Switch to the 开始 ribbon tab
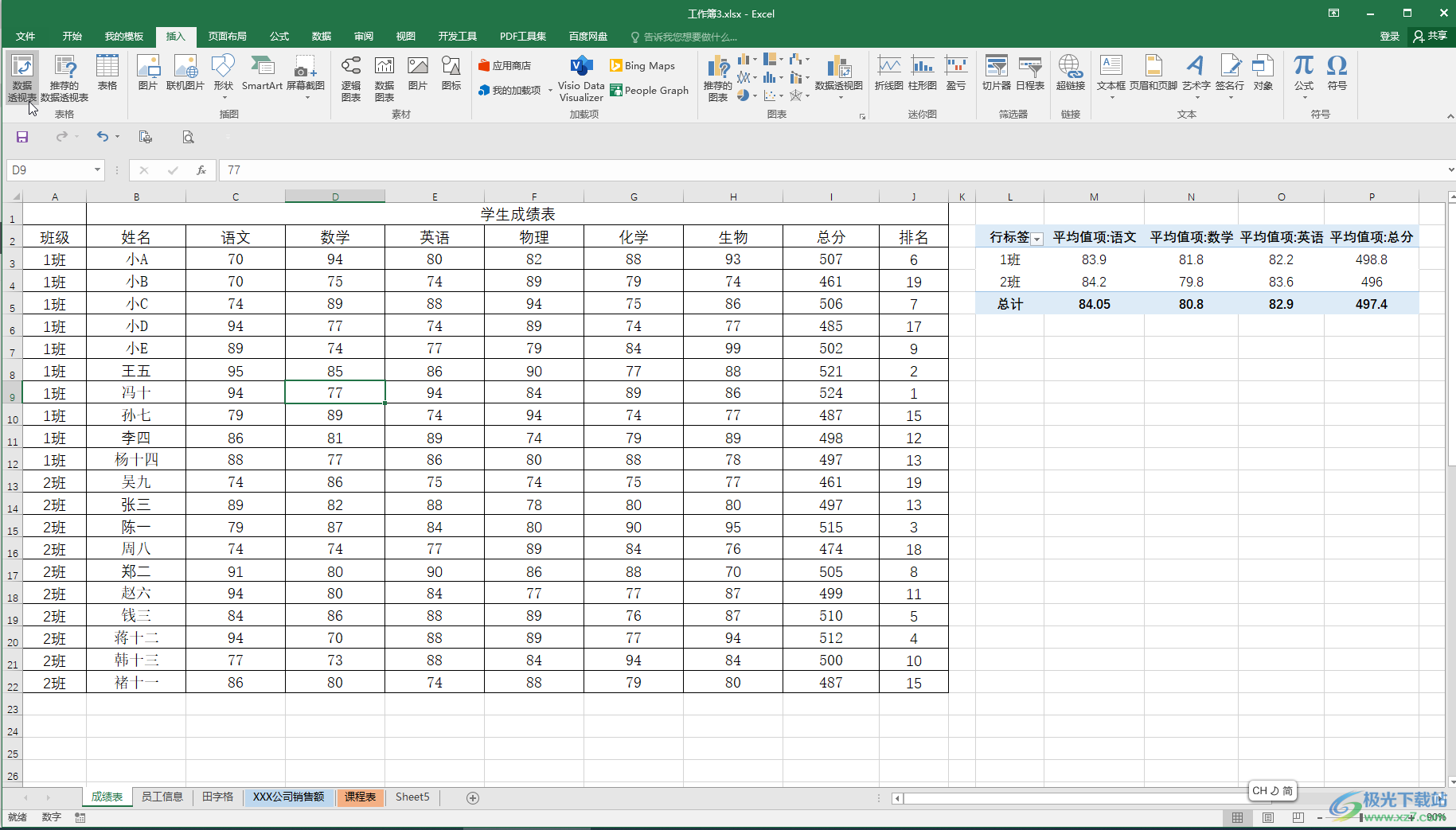This screenshot has width=1456, height=830. tap(72, 37)
